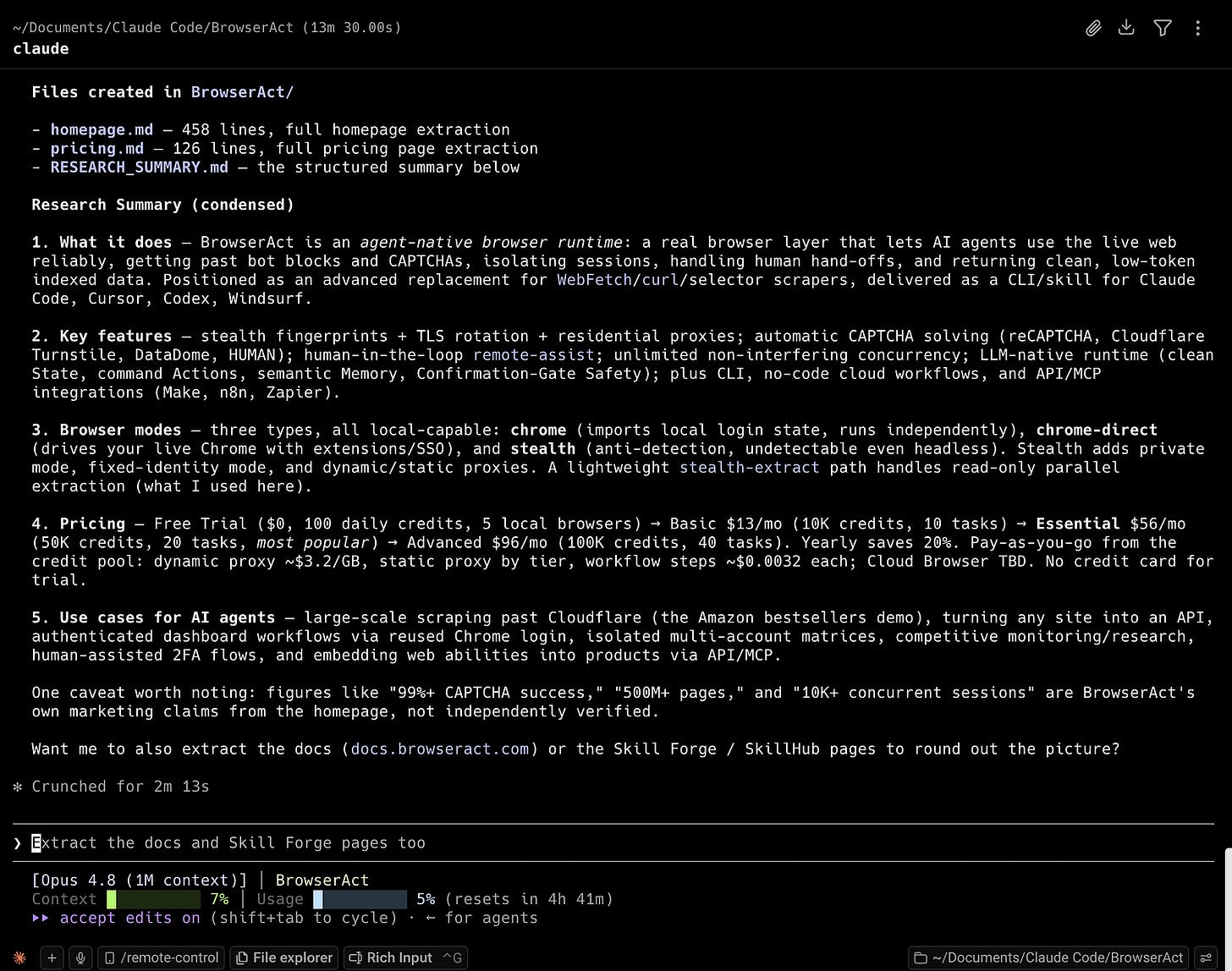Click the '3. Browser modes' section heading

[x=107, y=430]
